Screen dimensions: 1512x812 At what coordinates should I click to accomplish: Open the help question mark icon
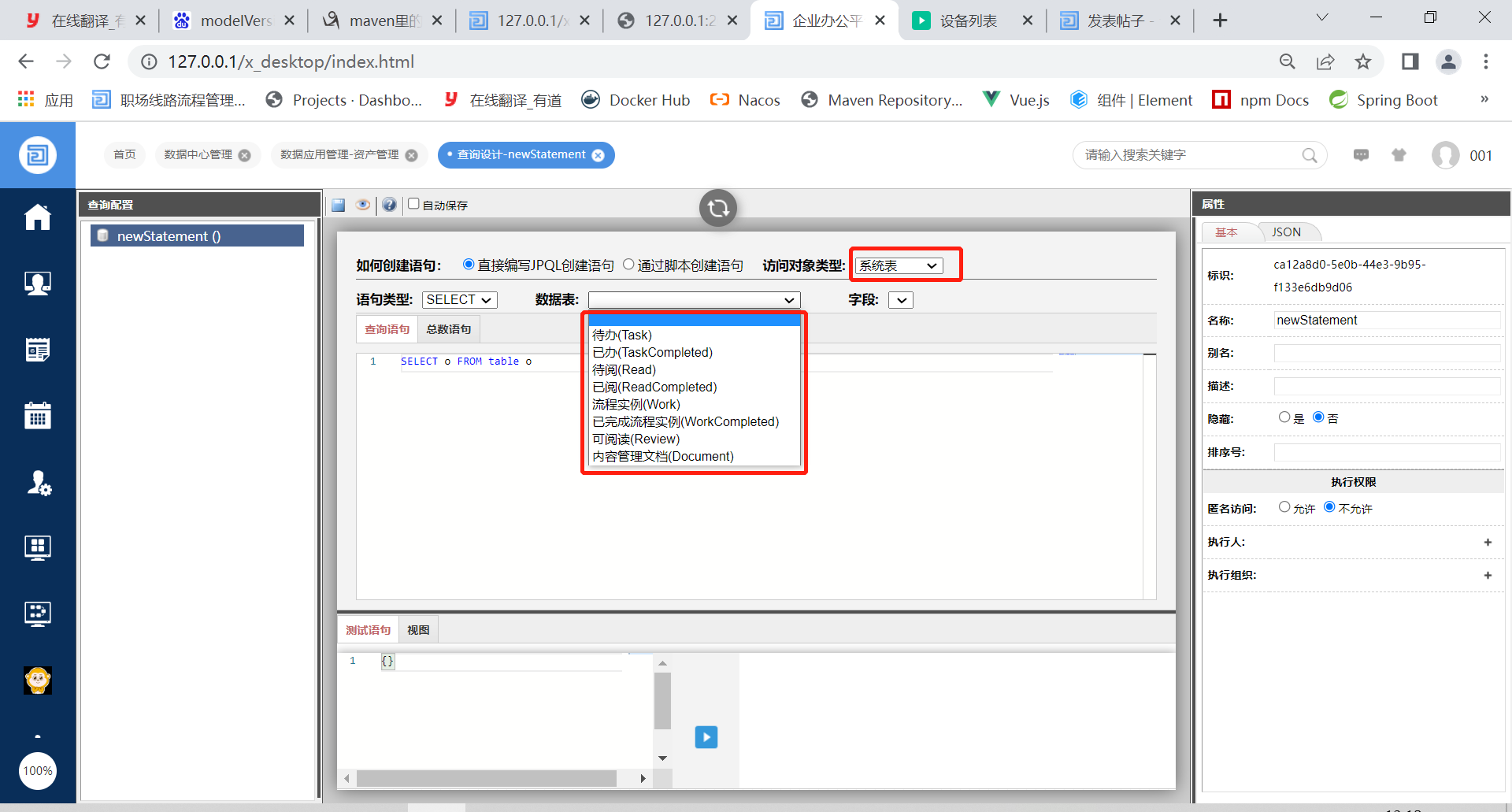click(389, 205)
